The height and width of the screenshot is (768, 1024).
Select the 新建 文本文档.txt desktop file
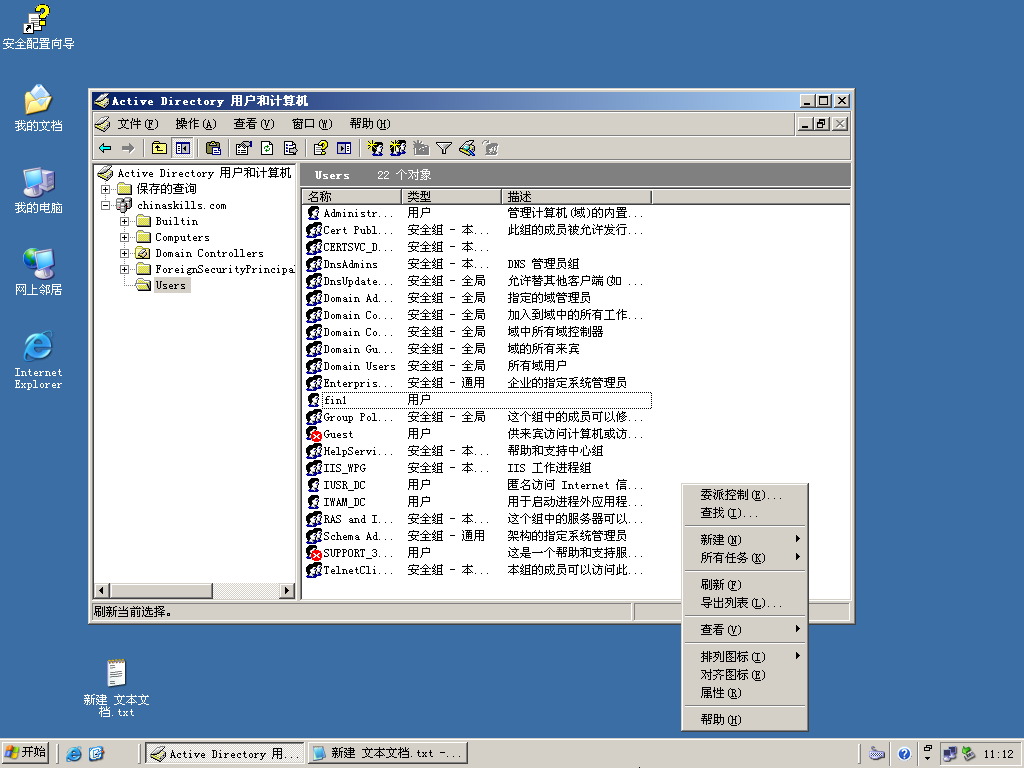(116, 688)
